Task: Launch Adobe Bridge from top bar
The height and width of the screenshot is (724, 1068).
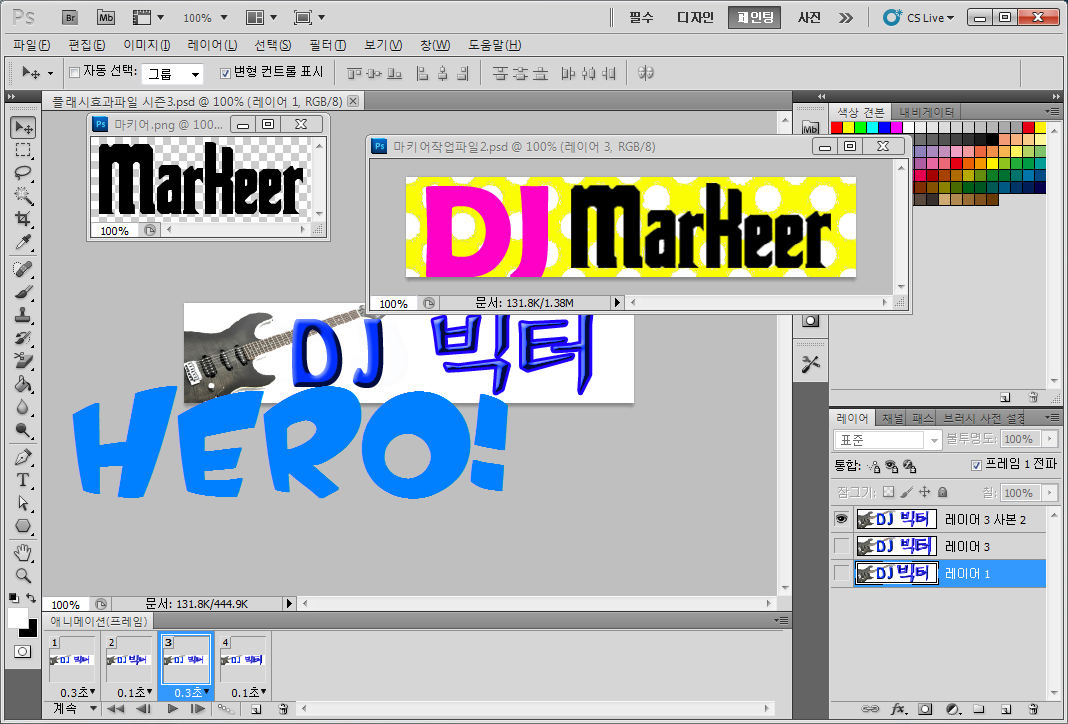Action: point(70,18)
